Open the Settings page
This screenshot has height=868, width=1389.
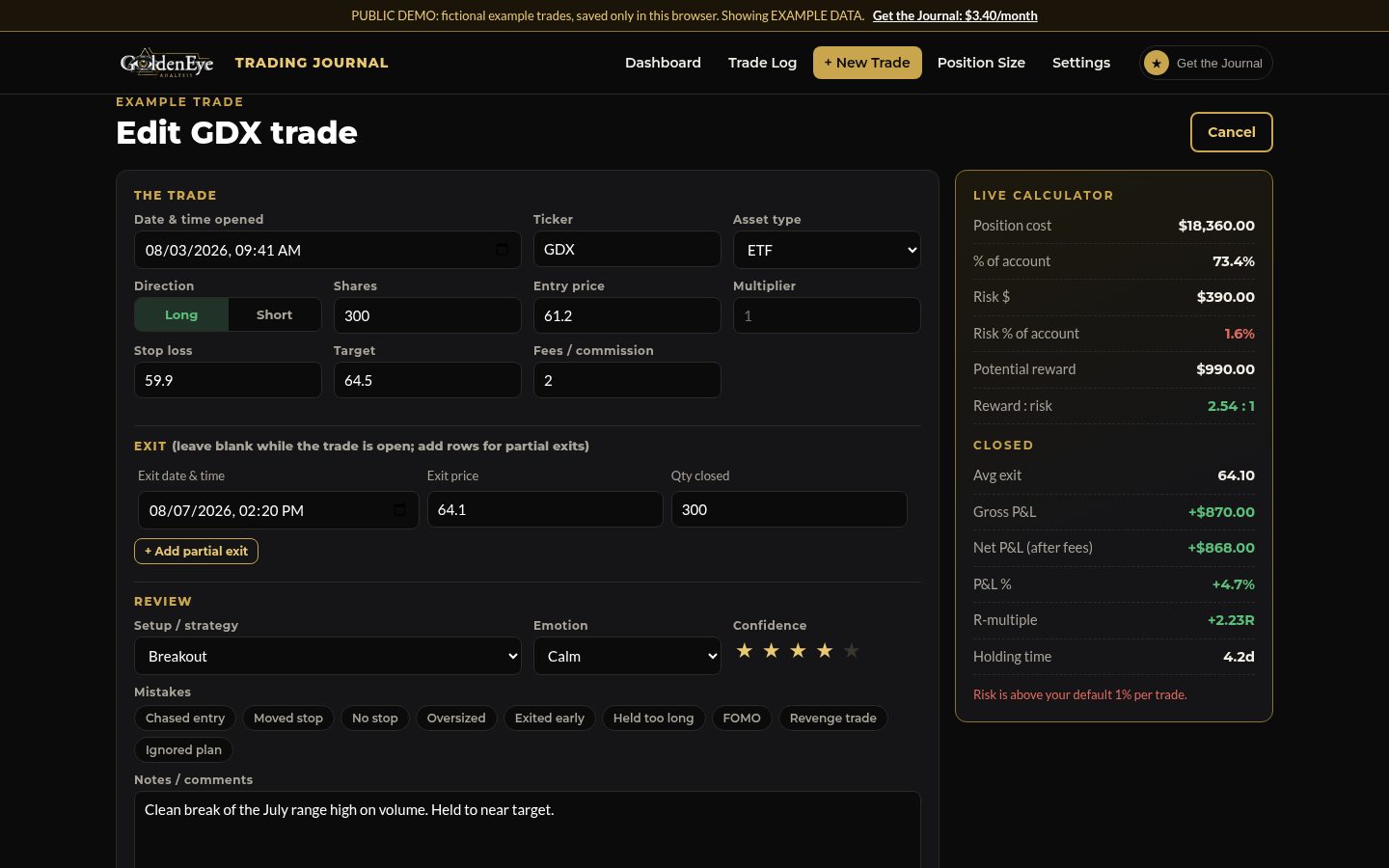1081,63
